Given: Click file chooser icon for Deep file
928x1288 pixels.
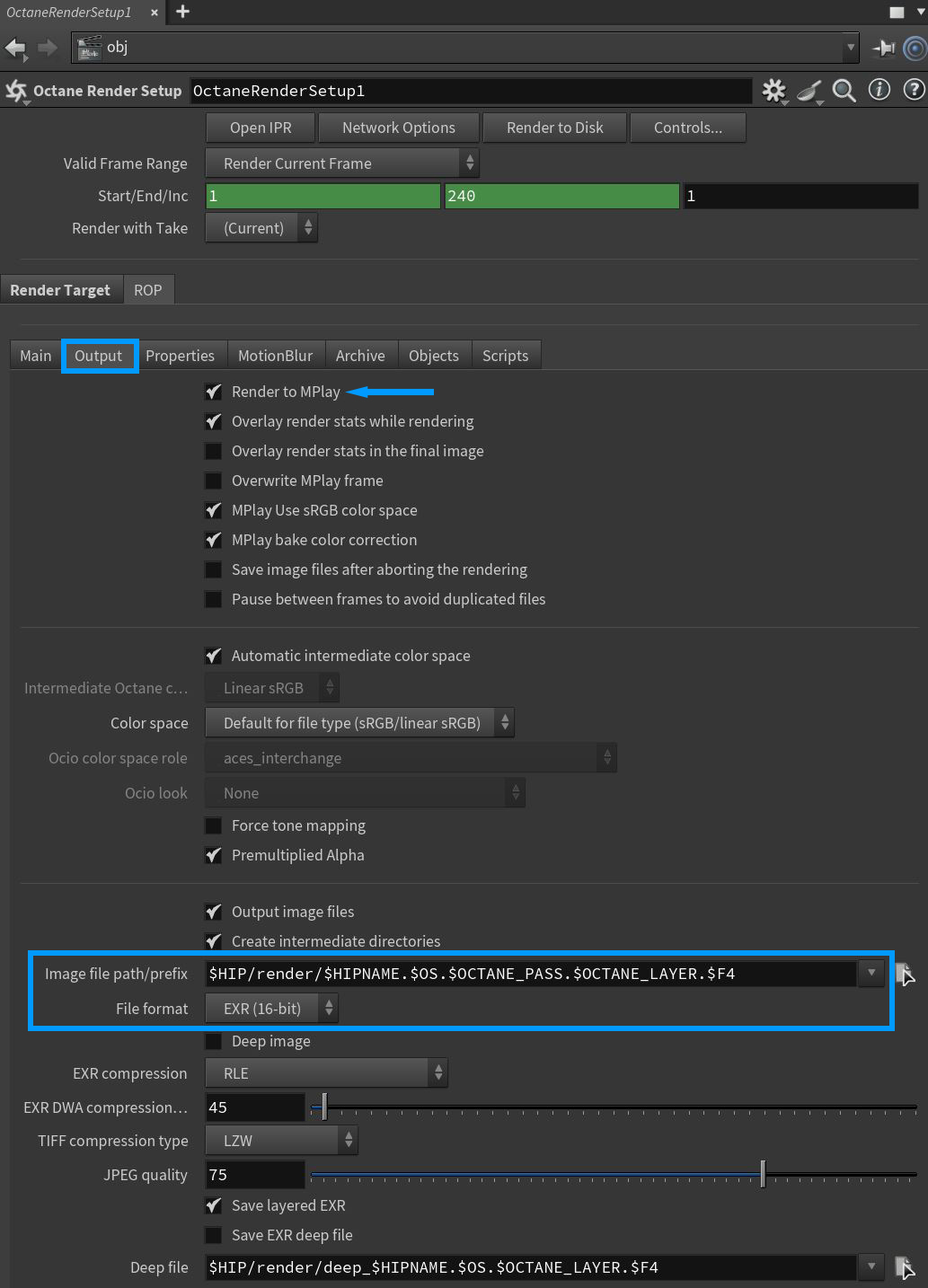Looking at the screenshot, I should click(x=905, y=1267).
